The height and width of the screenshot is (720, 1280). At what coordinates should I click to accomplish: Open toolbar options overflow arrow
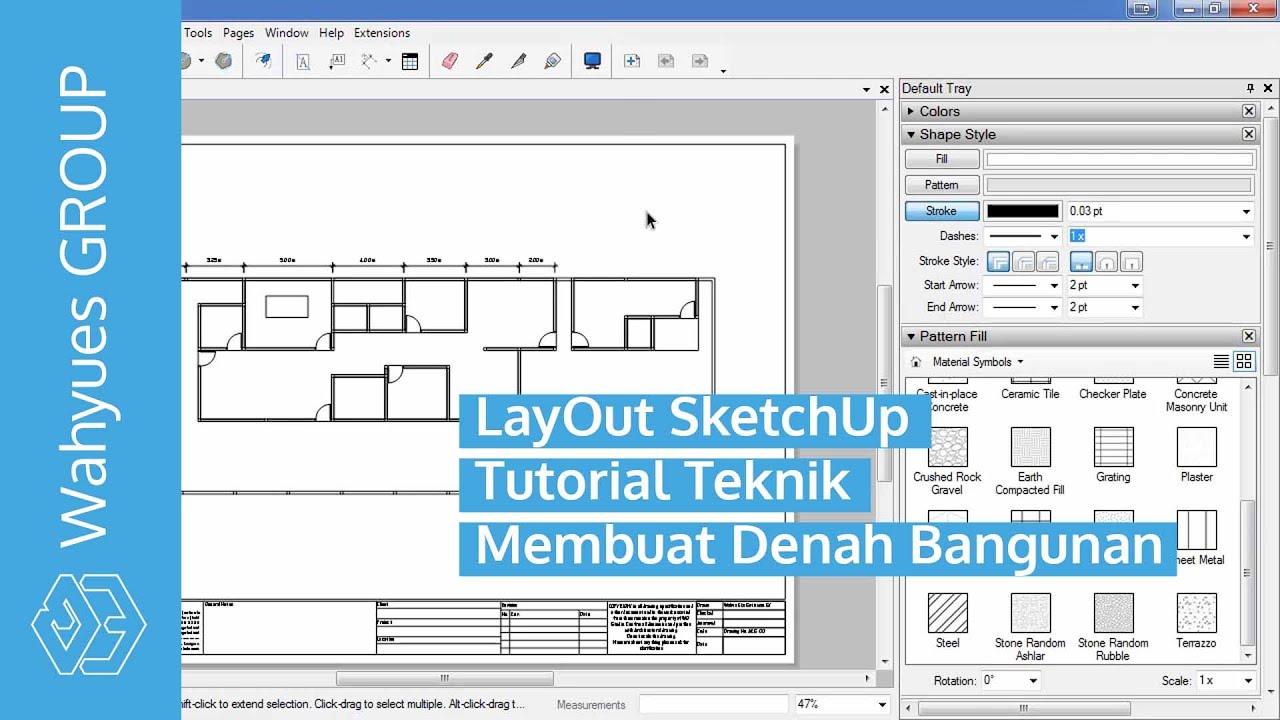coord(723,71)
